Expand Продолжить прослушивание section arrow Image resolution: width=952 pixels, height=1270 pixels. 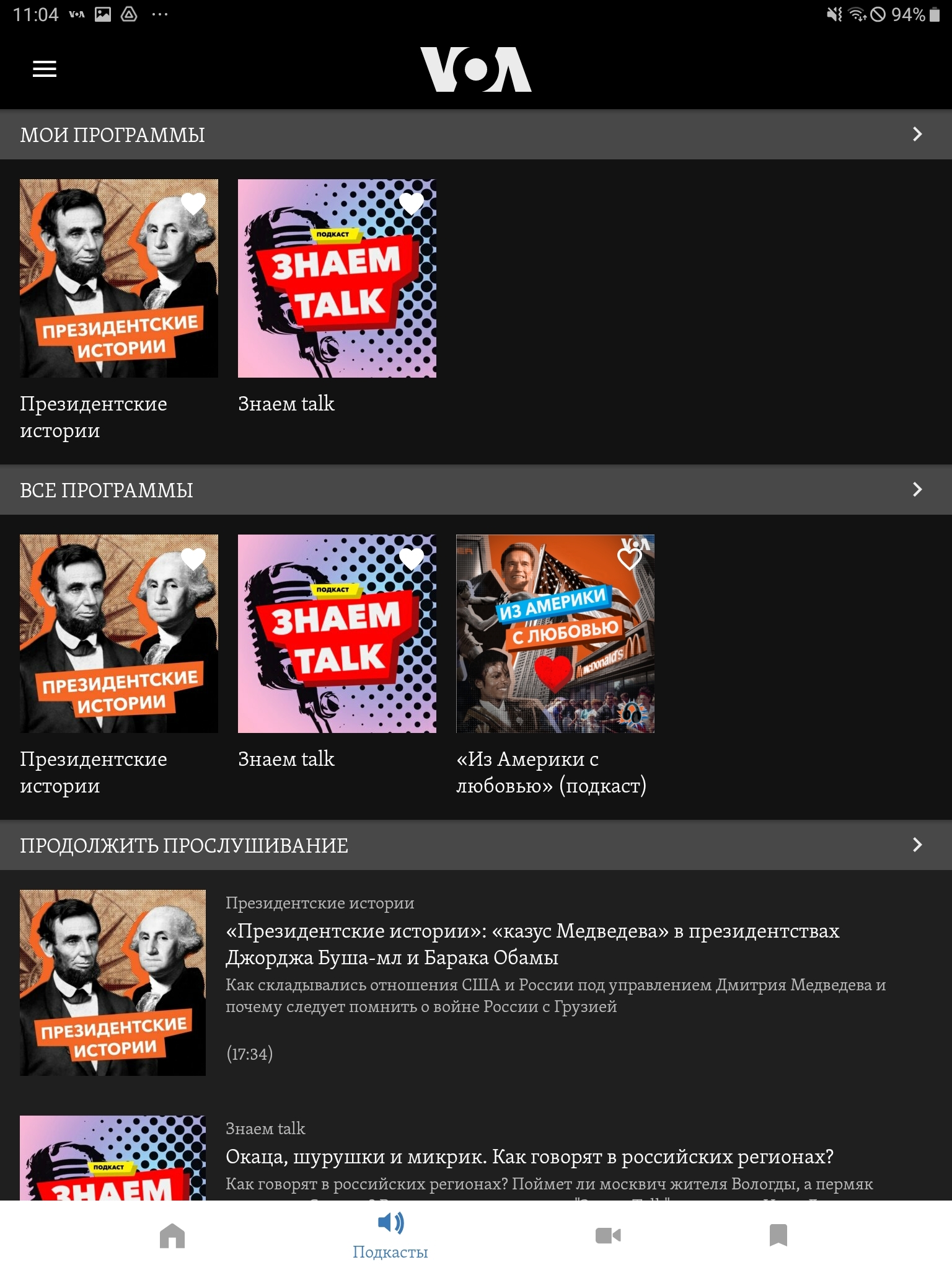(917, 845)
